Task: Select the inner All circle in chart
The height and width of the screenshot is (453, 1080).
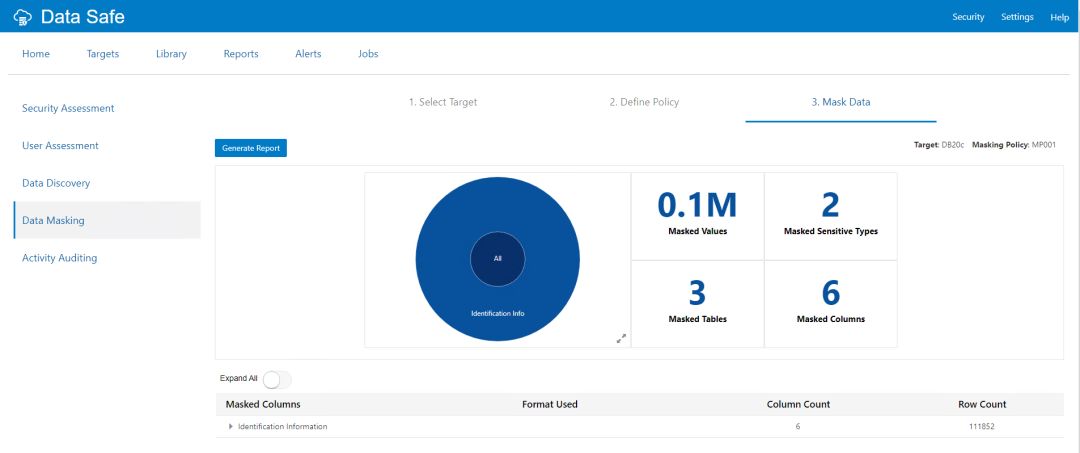Action: point(497,258)
